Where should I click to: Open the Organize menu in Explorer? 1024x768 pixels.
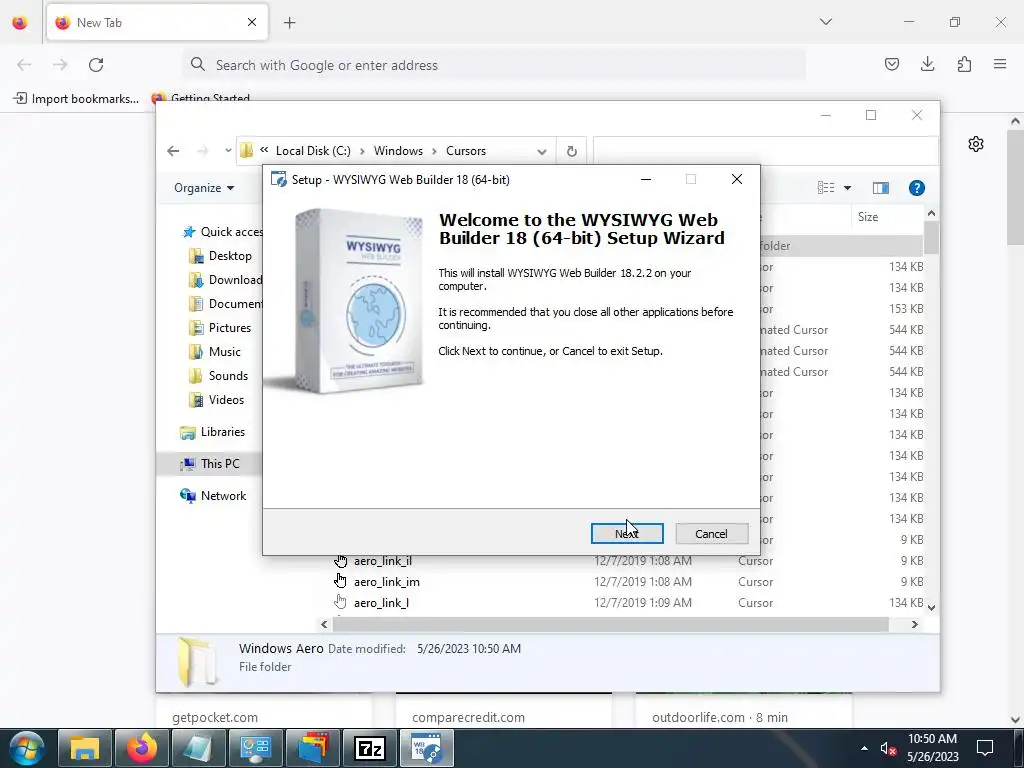click(x=204, y=188)
